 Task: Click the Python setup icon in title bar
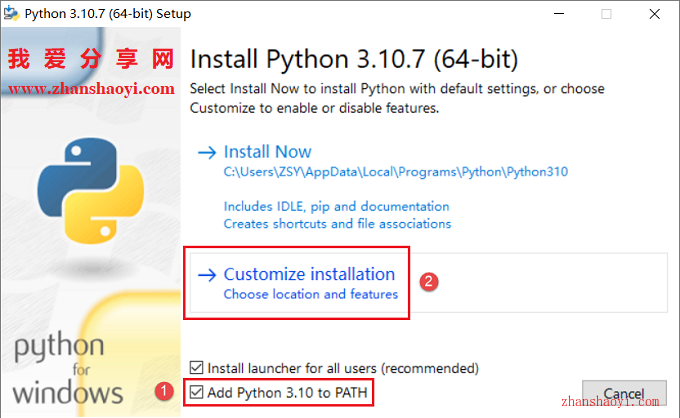click(x=11, y=13)
